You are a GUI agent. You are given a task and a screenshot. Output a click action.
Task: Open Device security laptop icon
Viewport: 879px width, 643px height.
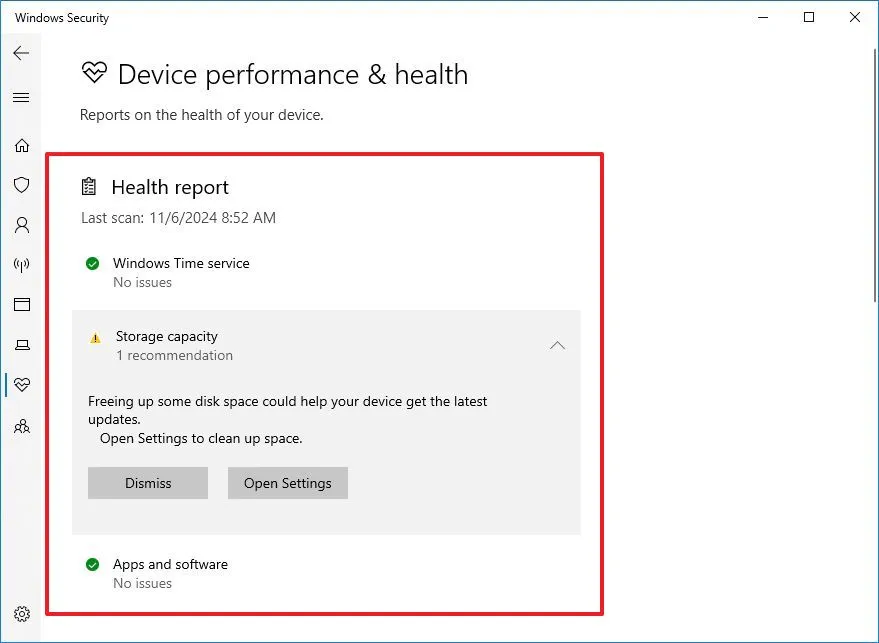(22, 345)
